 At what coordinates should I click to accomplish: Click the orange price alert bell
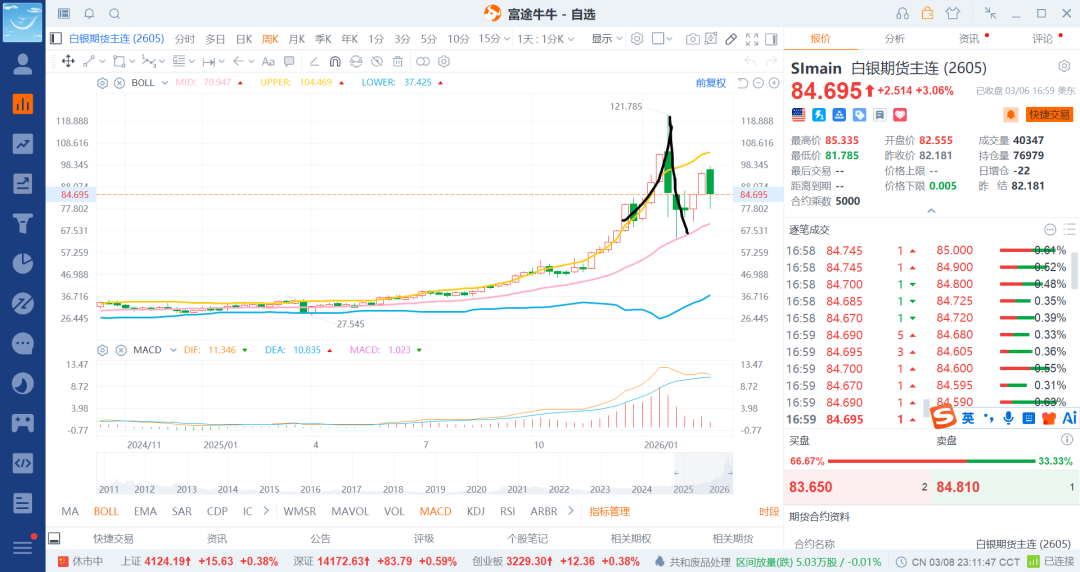pos(1010,114)
